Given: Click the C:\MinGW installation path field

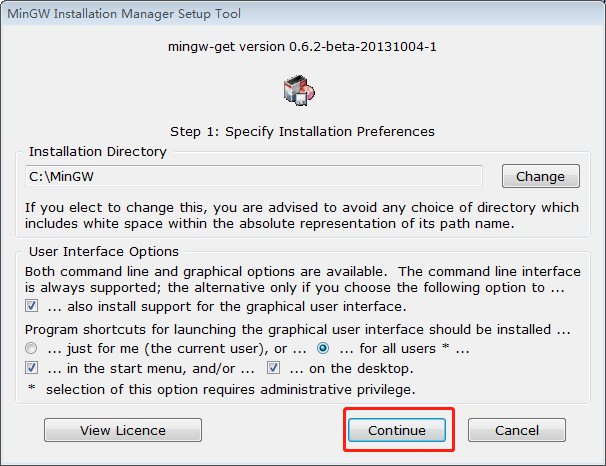Looking at the screenshot, I should tap(254, 177).
